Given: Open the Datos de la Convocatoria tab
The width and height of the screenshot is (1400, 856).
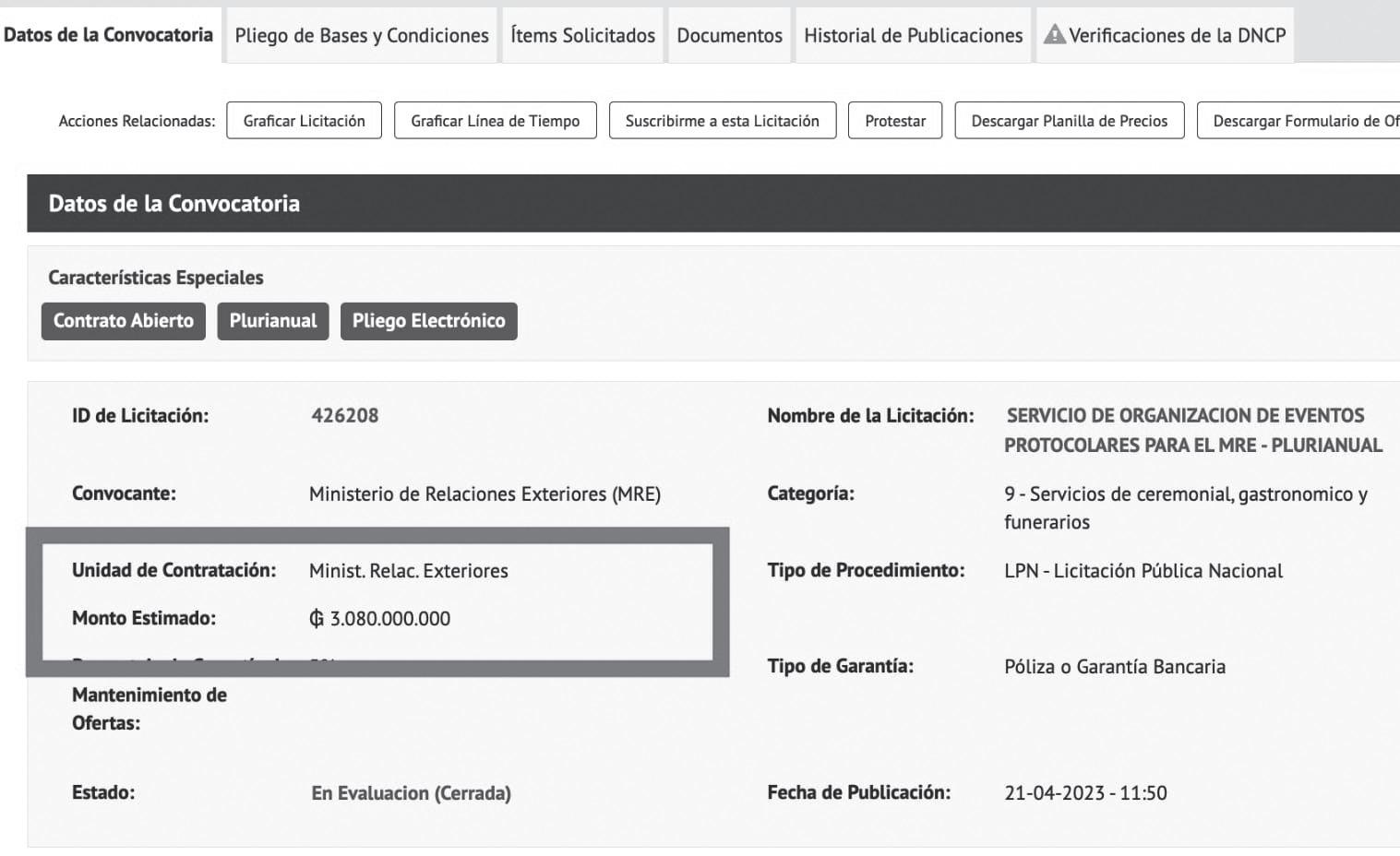Looking at the screenshot, I should pos(109,35).
